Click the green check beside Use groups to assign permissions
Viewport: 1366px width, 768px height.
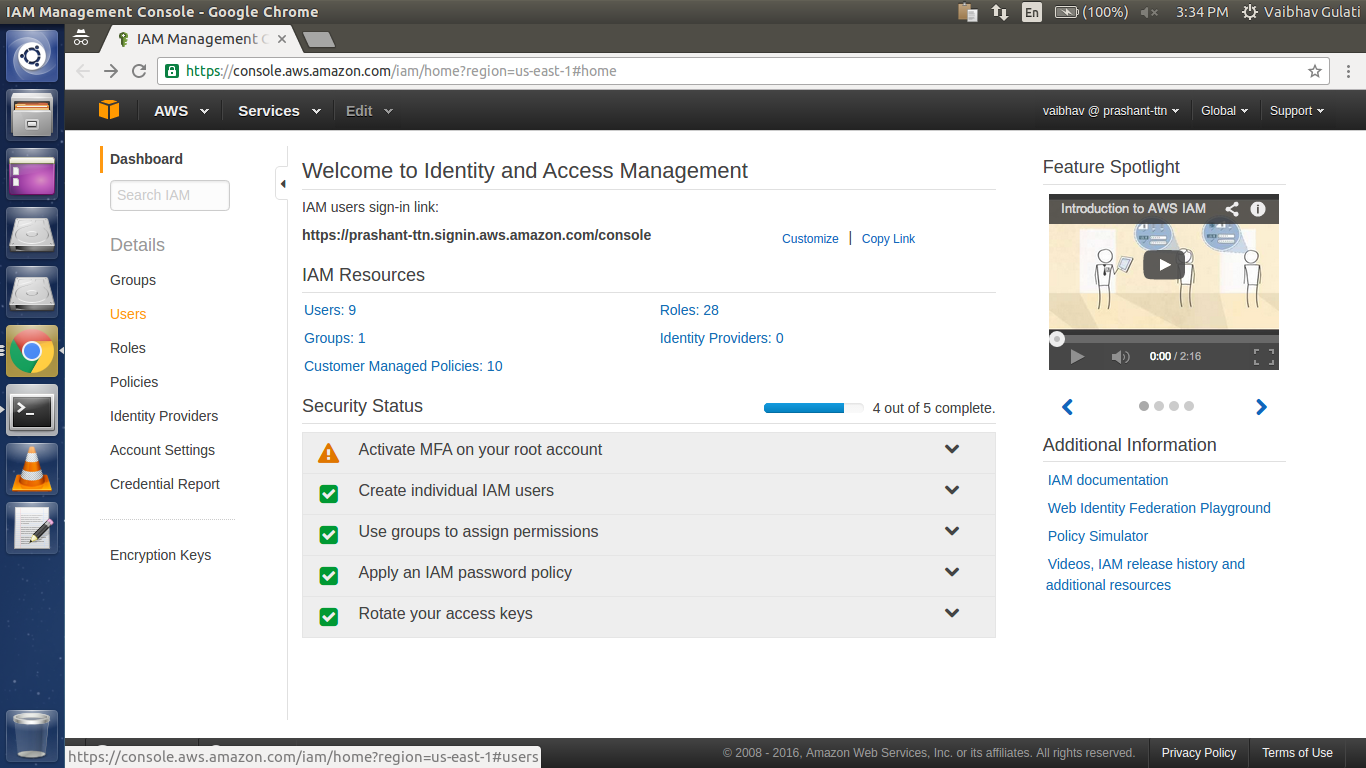[x=328, y=535]
